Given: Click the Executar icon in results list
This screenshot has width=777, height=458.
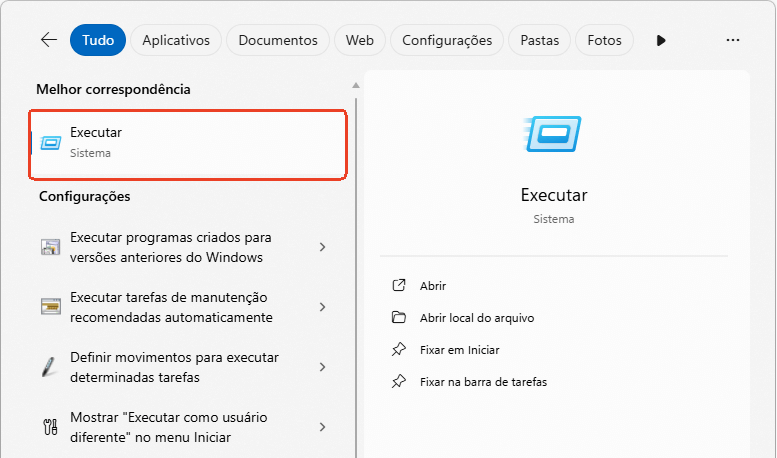Looking at the screenshot, I should tap(51, 143).
